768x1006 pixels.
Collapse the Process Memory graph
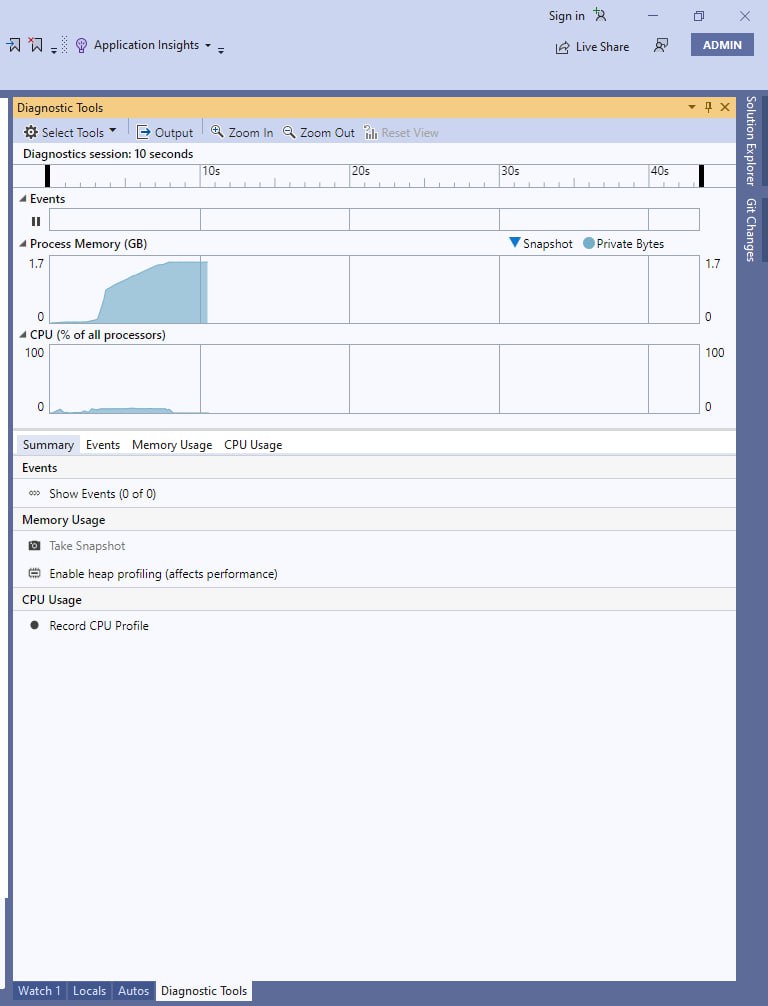(x=23, y=244)
